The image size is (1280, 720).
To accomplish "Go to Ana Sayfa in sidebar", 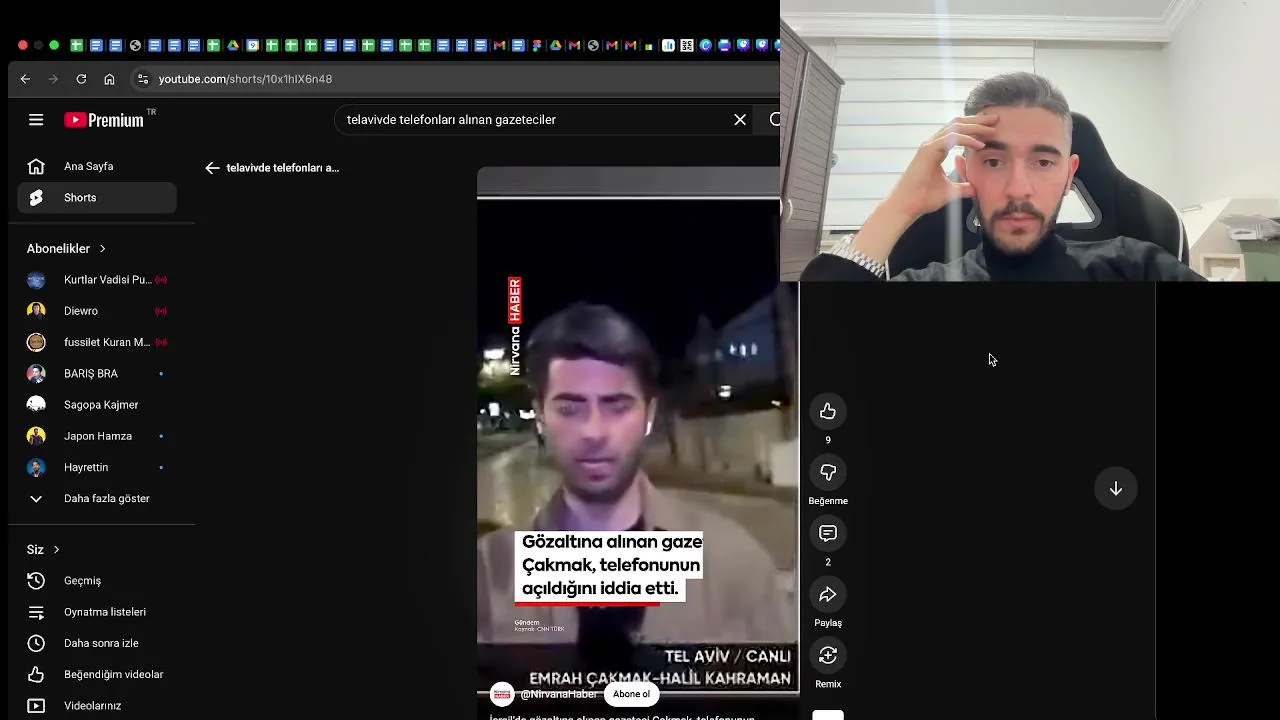I will [97, 167].
